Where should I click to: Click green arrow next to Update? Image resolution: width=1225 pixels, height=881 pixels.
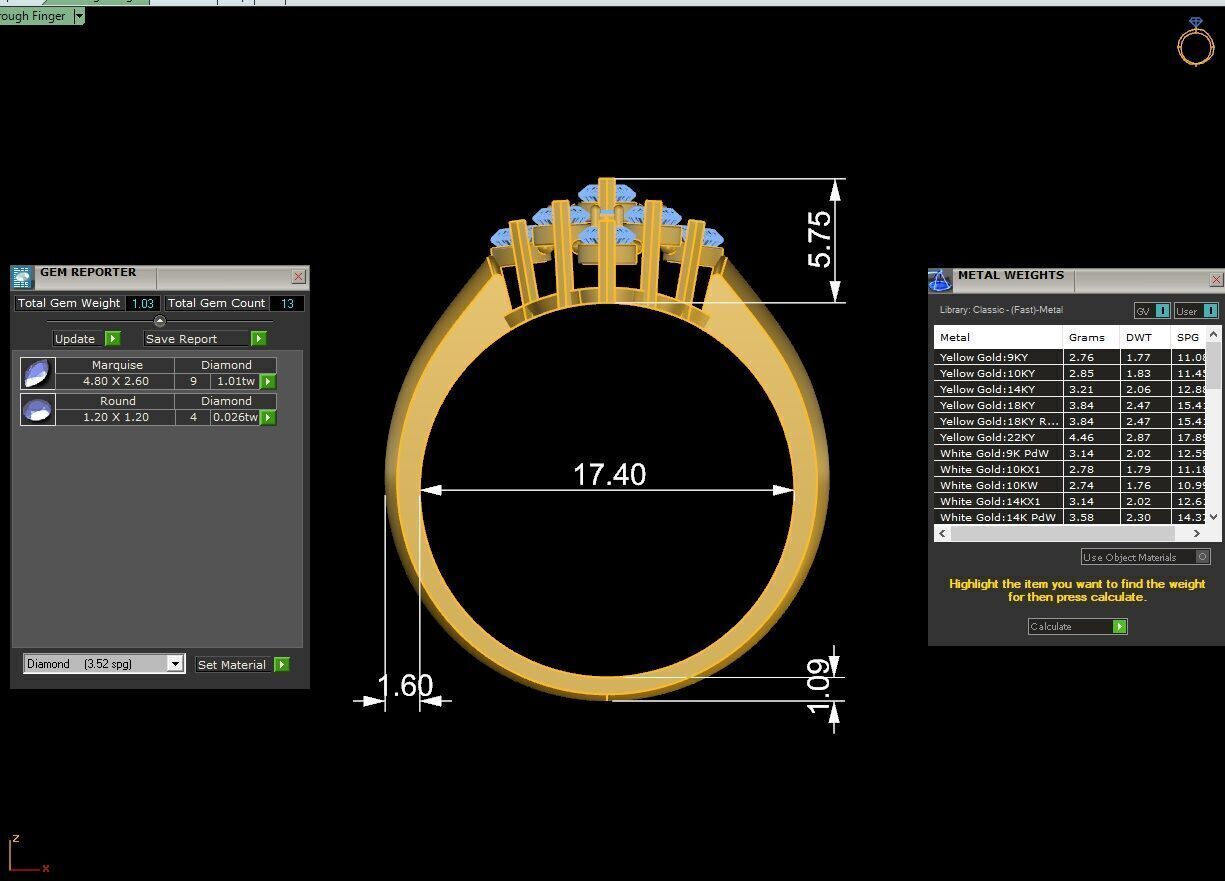click(x=113, y=339)
